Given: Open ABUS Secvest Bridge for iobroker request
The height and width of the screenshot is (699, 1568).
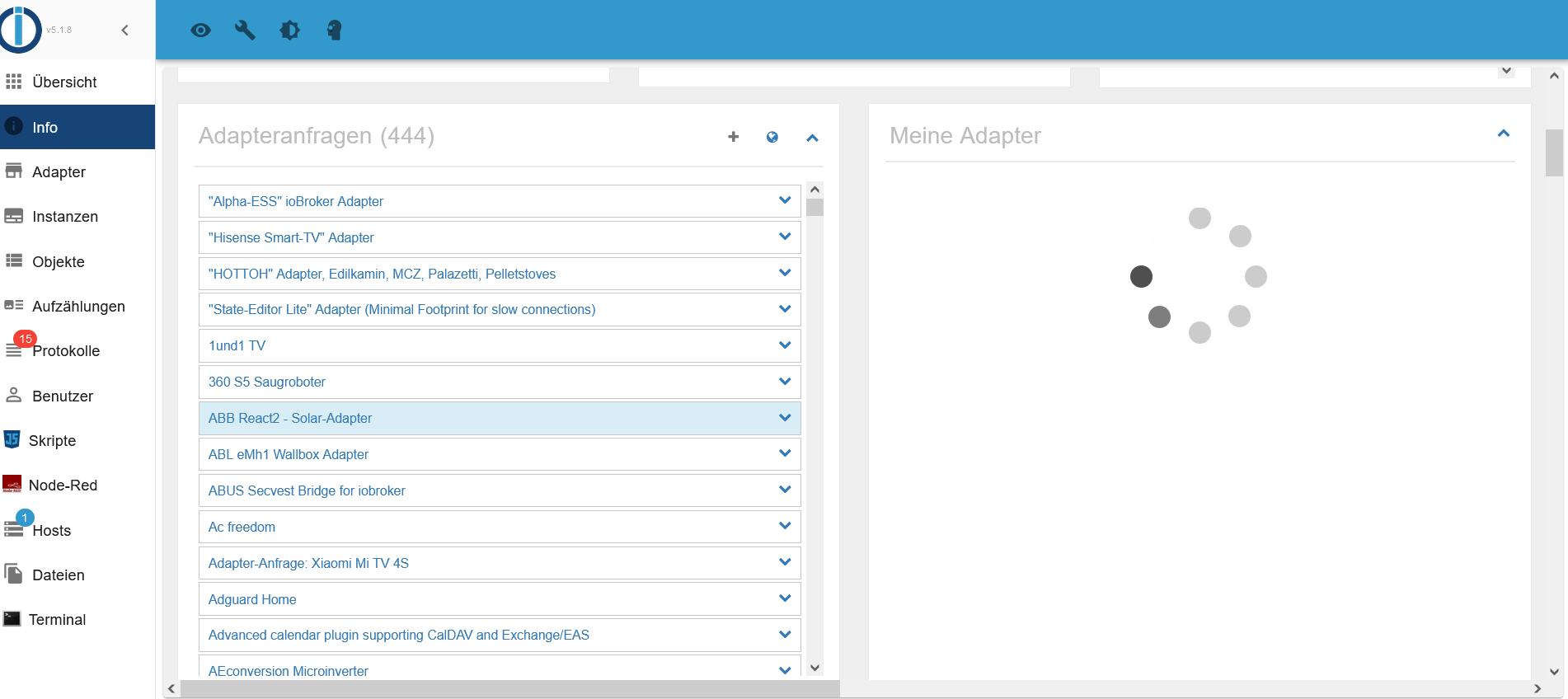Looking at the screenshot, I should click(500, 490).
